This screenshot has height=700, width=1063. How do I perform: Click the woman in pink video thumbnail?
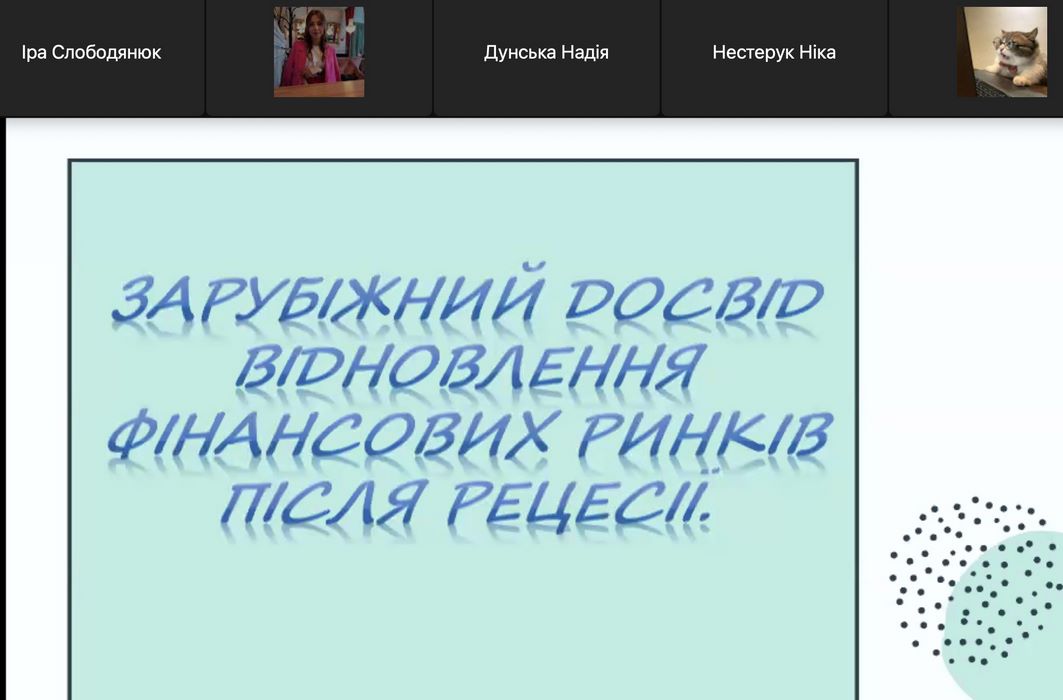[x=319, y=52]
